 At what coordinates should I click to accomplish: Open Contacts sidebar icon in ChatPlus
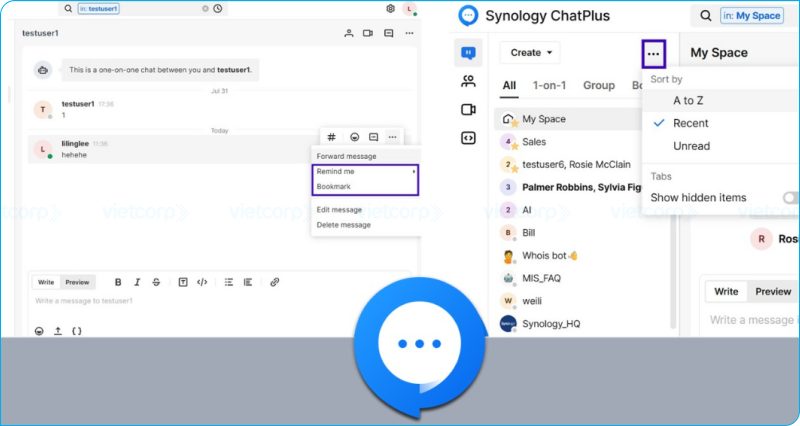point(468,81)
